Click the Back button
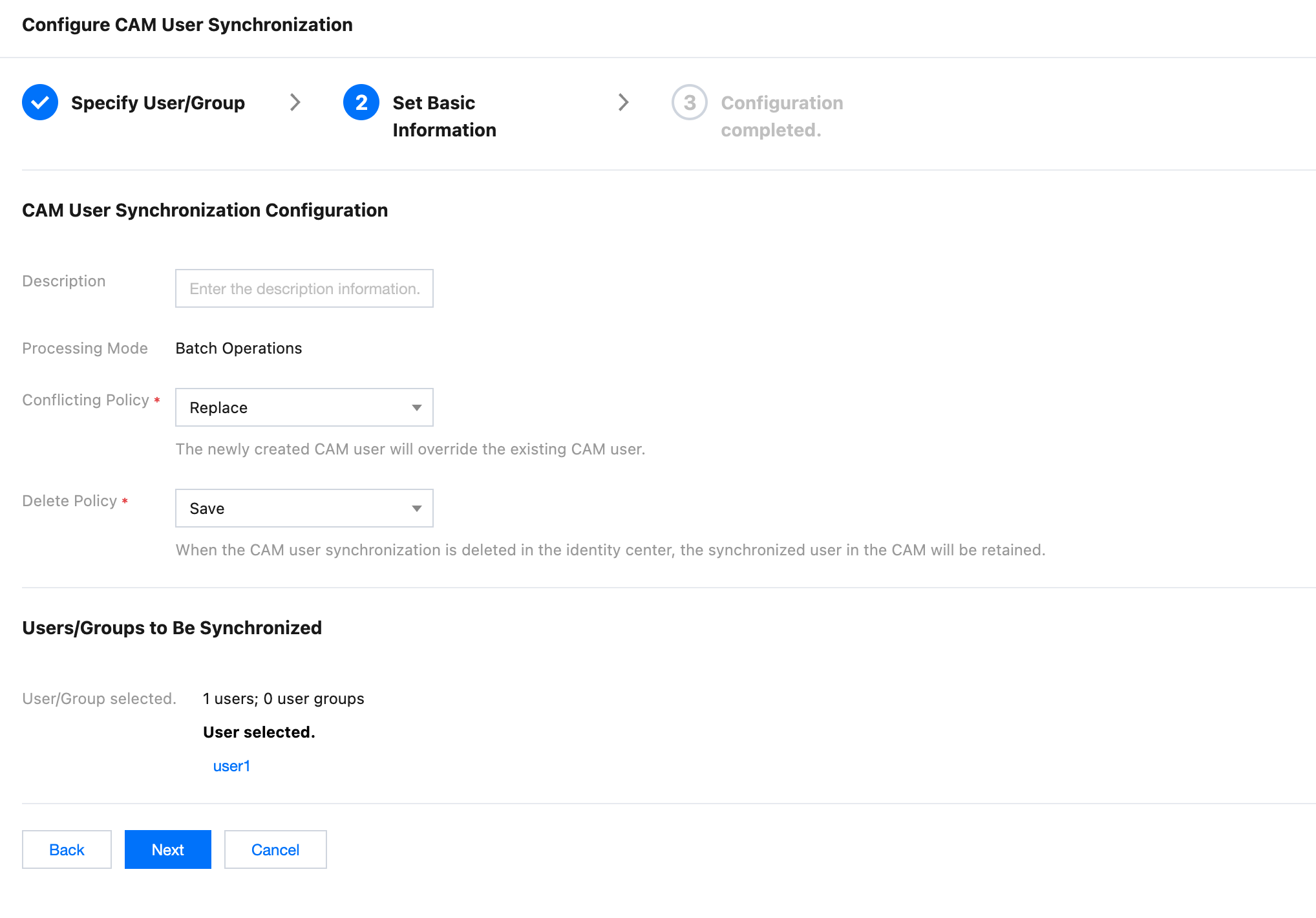Viewport: 1316px width, 918px height. pos(67,849)
